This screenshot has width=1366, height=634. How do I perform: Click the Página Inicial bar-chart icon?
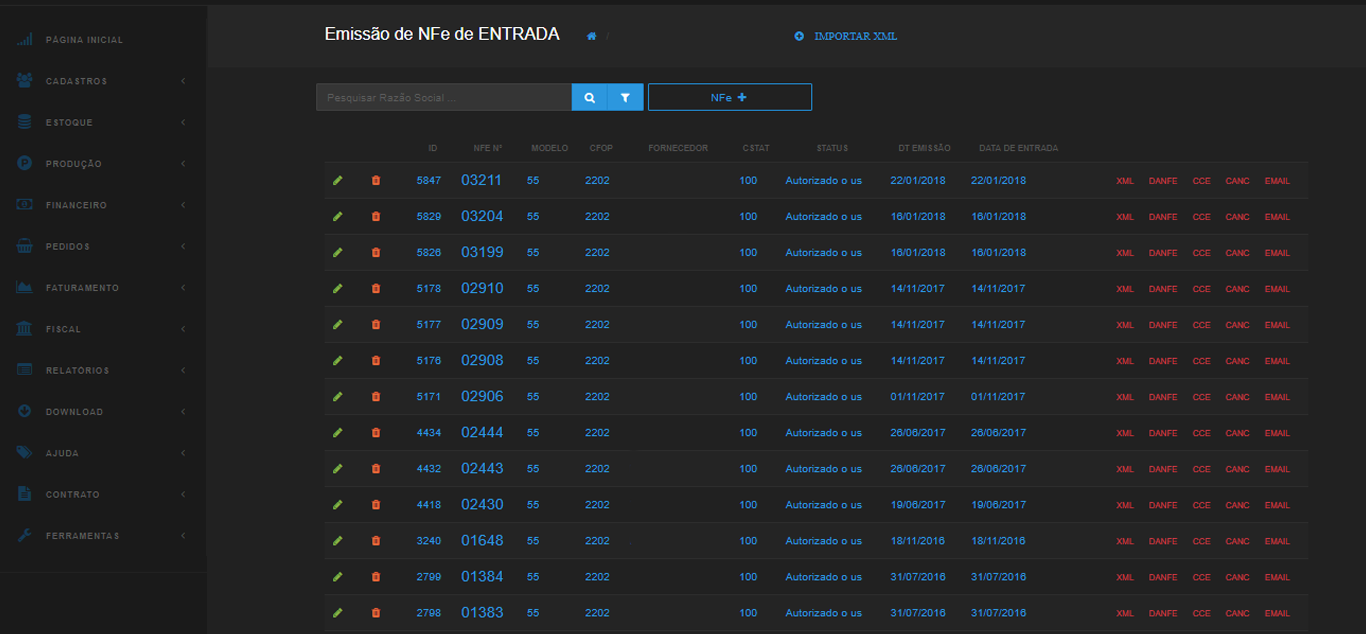tap(25, 40)
